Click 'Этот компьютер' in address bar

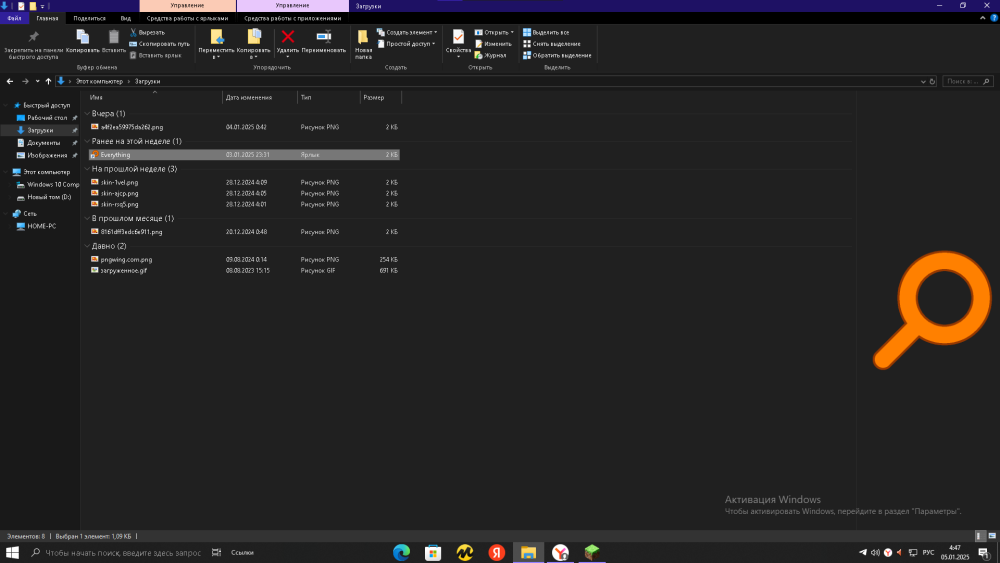99,82
